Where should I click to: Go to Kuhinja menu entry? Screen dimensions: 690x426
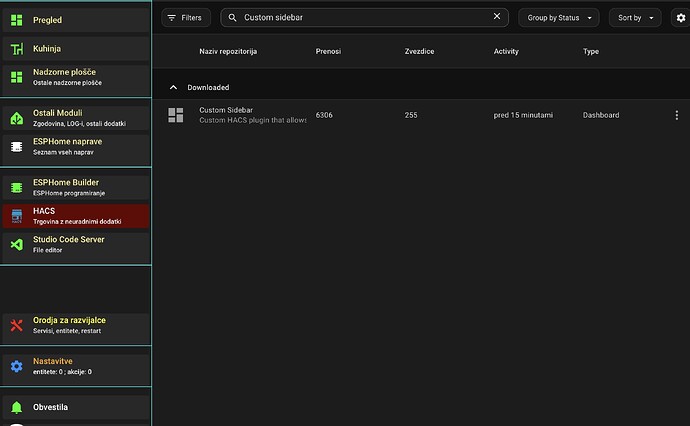pos(76,49)
